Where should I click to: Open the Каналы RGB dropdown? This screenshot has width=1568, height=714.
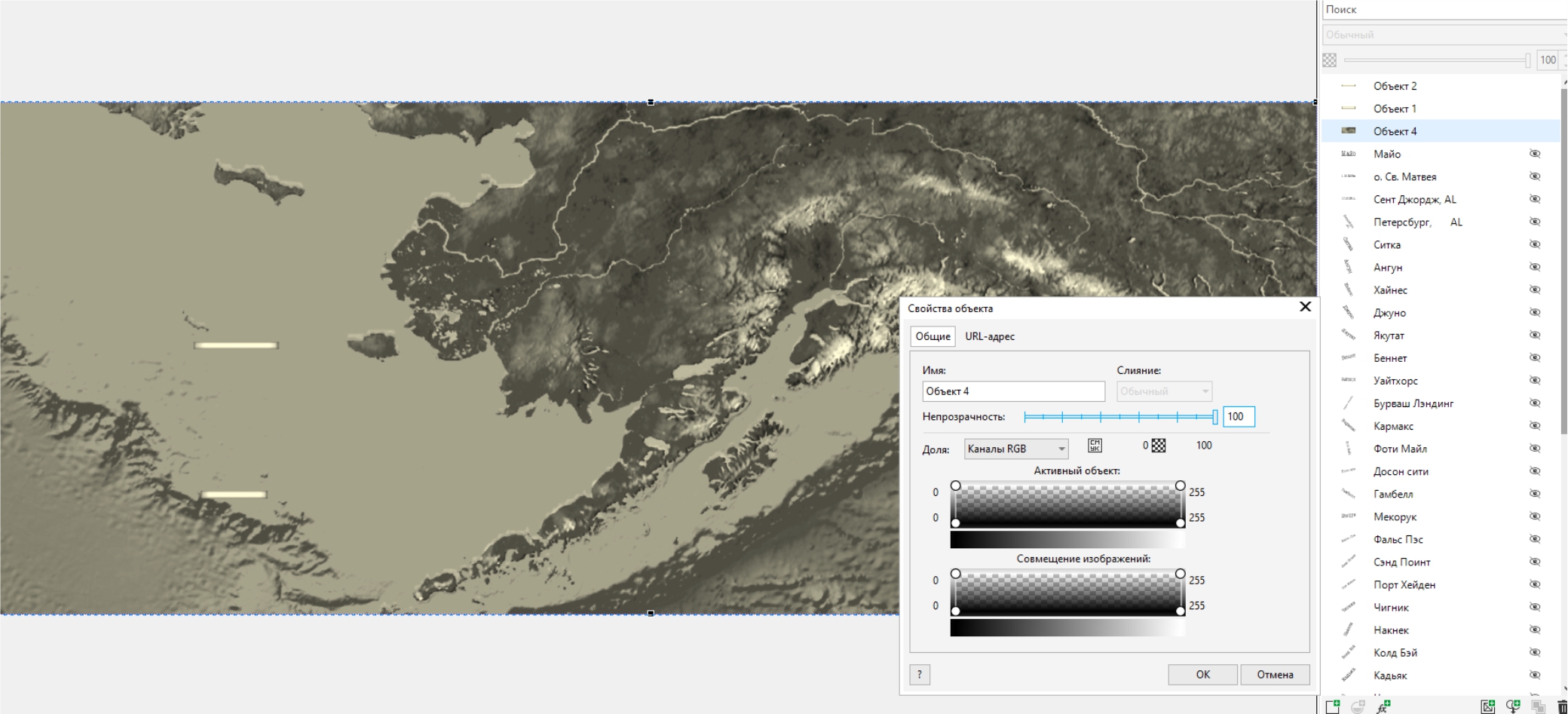tap(1016, 449)
